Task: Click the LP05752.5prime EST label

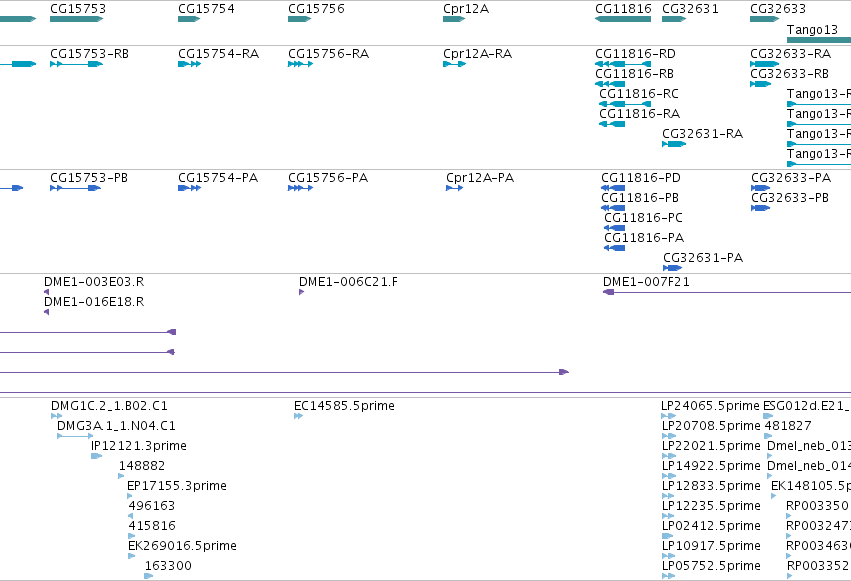Action: pyautogui.click(x=711, y=567)
